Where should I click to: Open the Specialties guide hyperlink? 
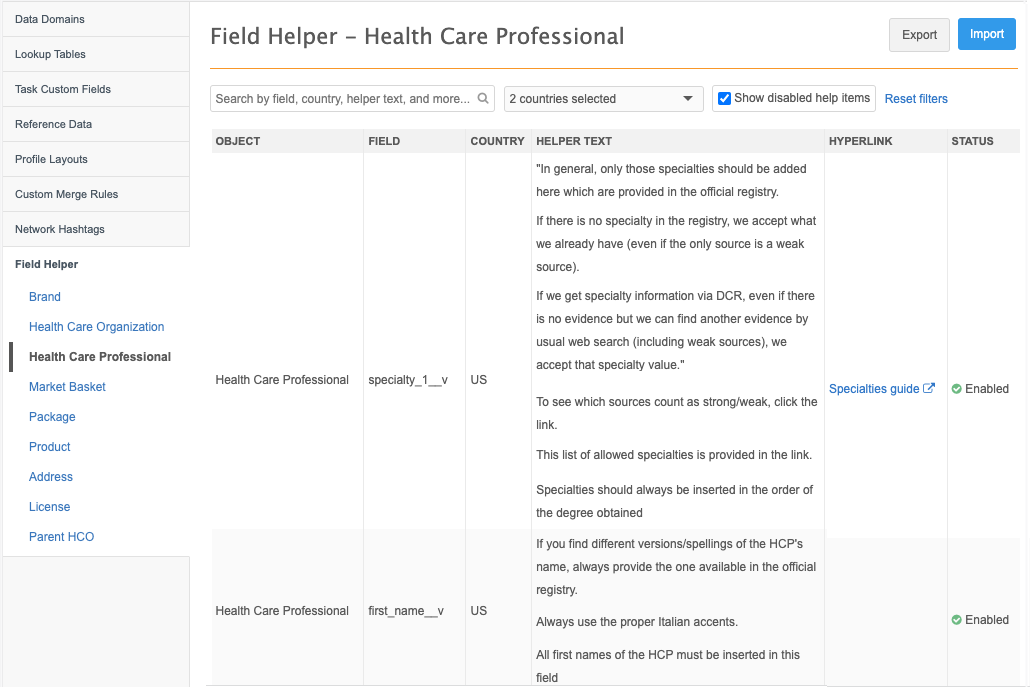coord(874,389)
